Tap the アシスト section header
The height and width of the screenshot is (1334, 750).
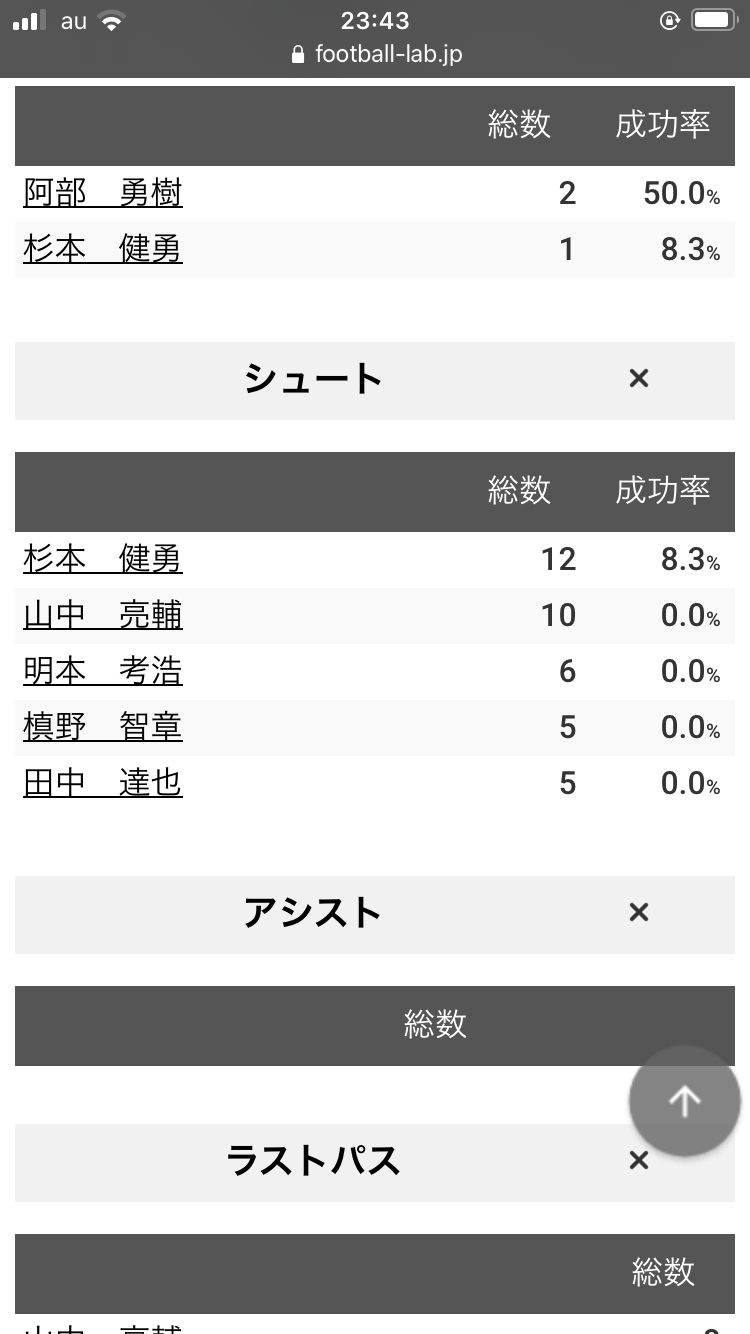click(312, 913)
